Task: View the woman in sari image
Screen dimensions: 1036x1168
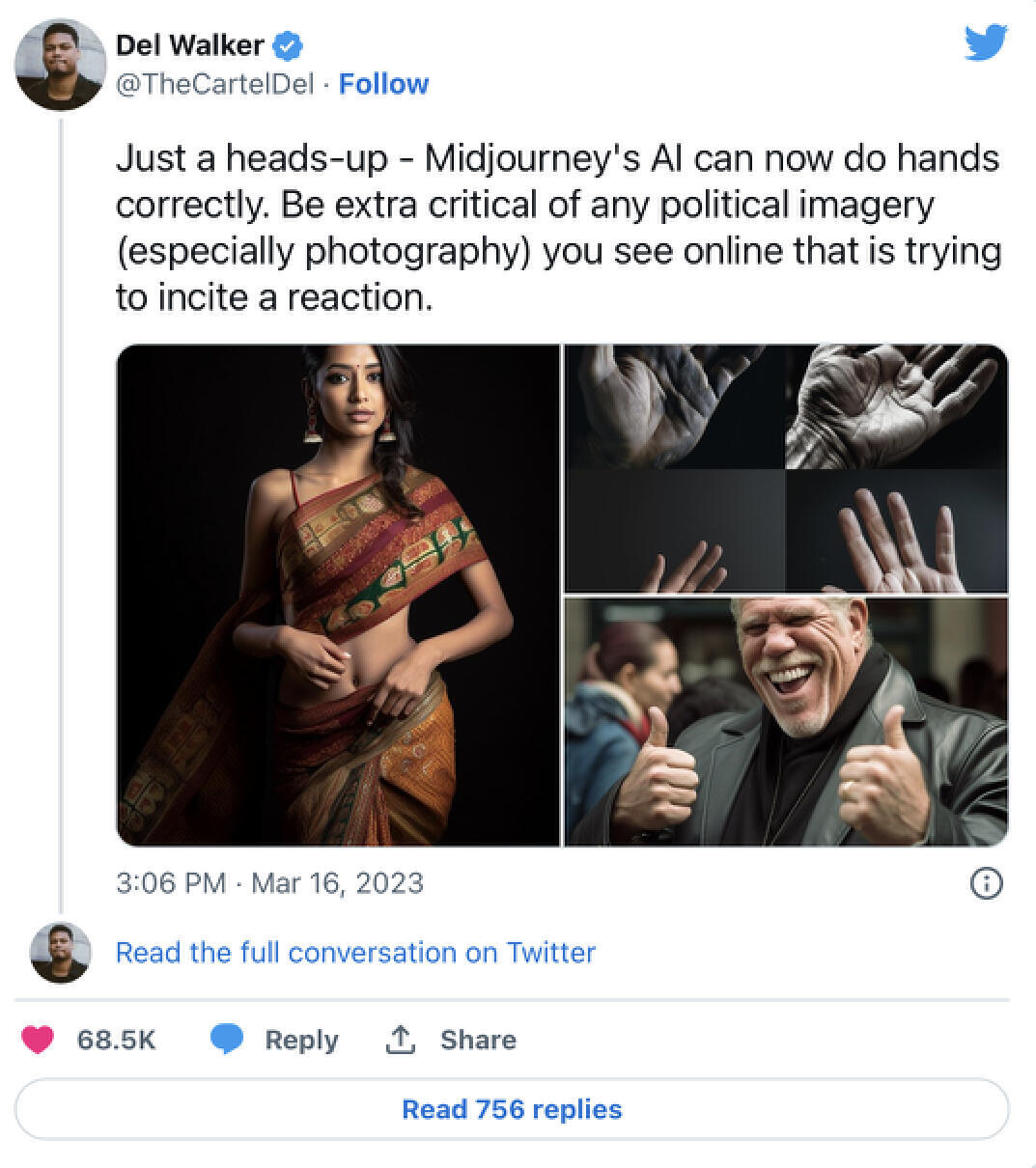Action: click(337, 596)
